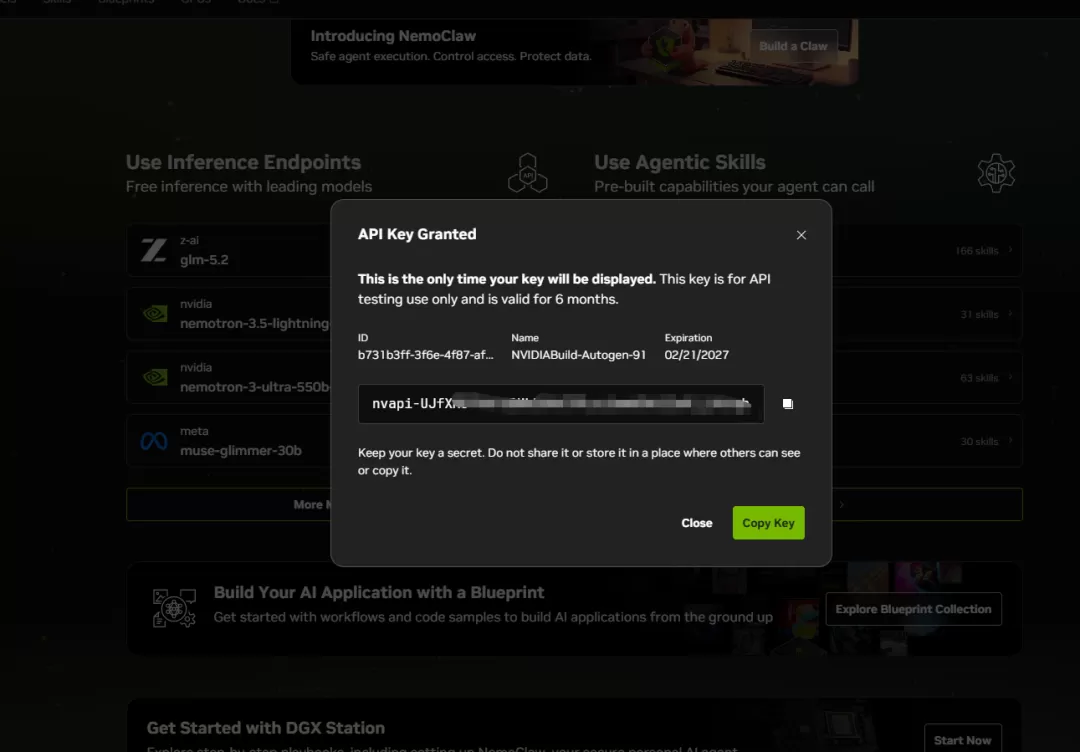Screen dimensions: 1080x752
Task: Click the truncated key ID value
Action: 425,355
